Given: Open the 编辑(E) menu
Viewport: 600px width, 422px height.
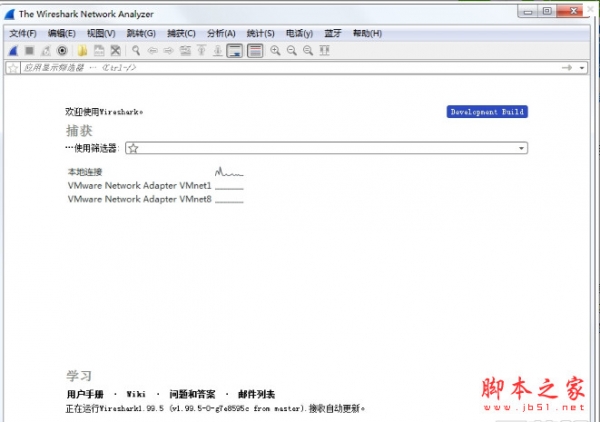Looking at the screenshot, I should click(x=61, y=34).
